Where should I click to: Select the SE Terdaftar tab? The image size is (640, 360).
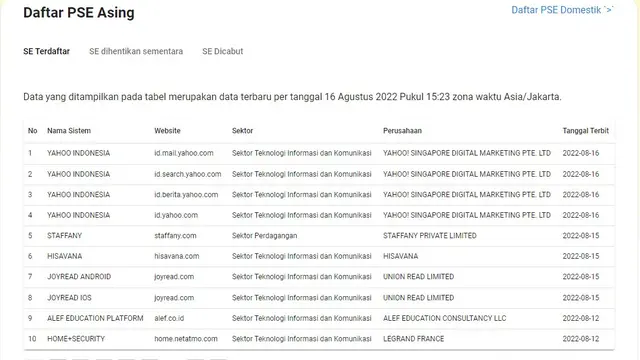coord(47,51)
